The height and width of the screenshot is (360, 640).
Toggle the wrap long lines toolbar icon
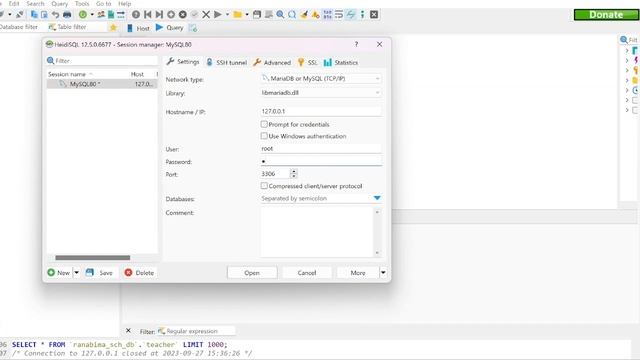(x=339, y=15)
